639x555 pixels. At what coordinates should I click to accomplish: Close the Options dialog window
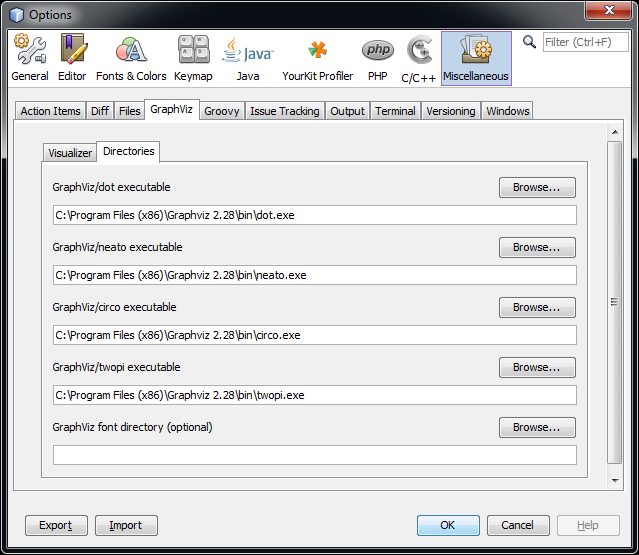608,10
